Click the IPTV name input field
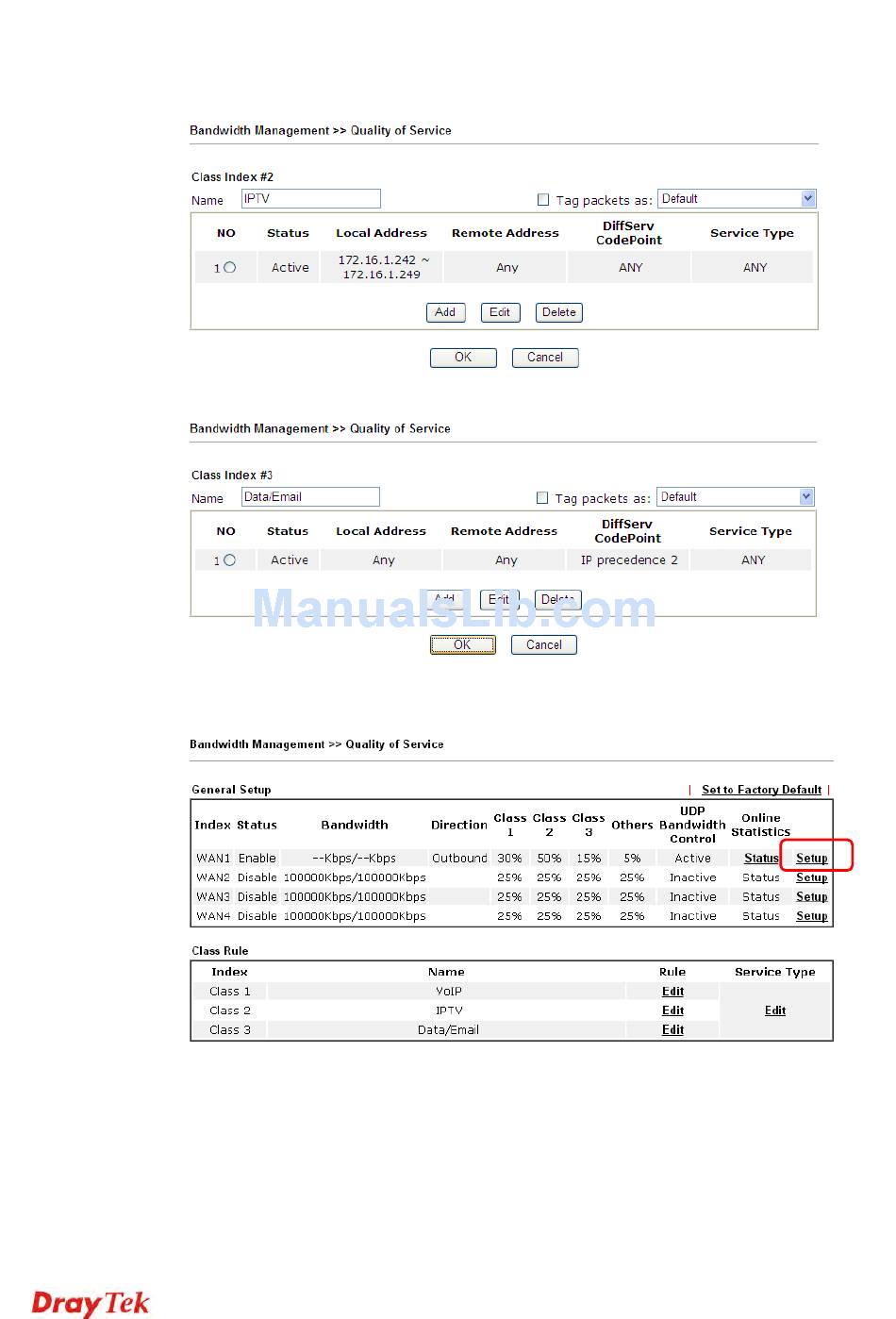896x1319 pixels. (310, 199)
